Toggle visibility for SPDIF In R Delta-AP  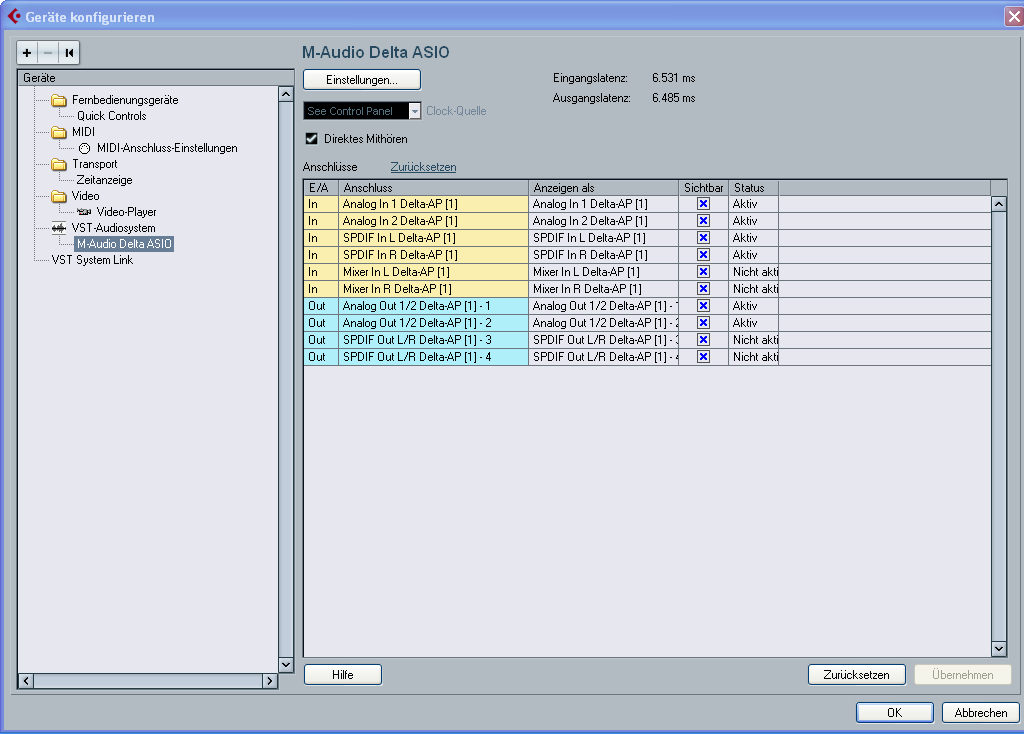703,255
